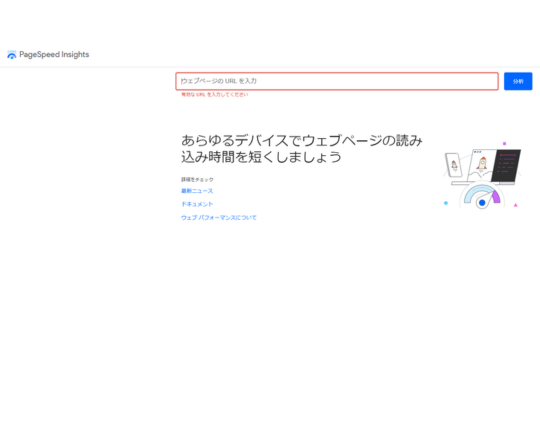Image resolution: width=540 pixels, height=430 pixels.
Task: Click the rocket and speed gauge illustration
Action: [x=482, y=175]
